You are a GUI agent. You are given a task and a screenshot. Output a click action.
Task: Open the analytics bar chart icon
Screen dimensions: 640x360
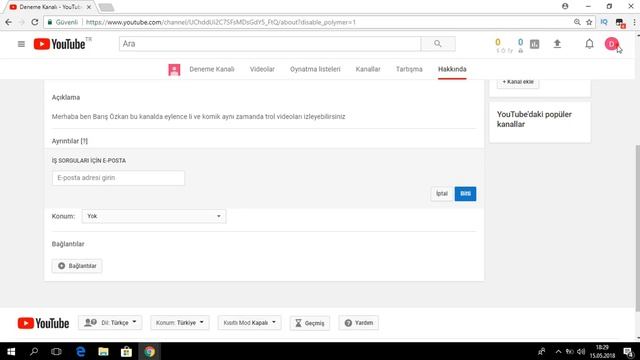coord(534,44)
